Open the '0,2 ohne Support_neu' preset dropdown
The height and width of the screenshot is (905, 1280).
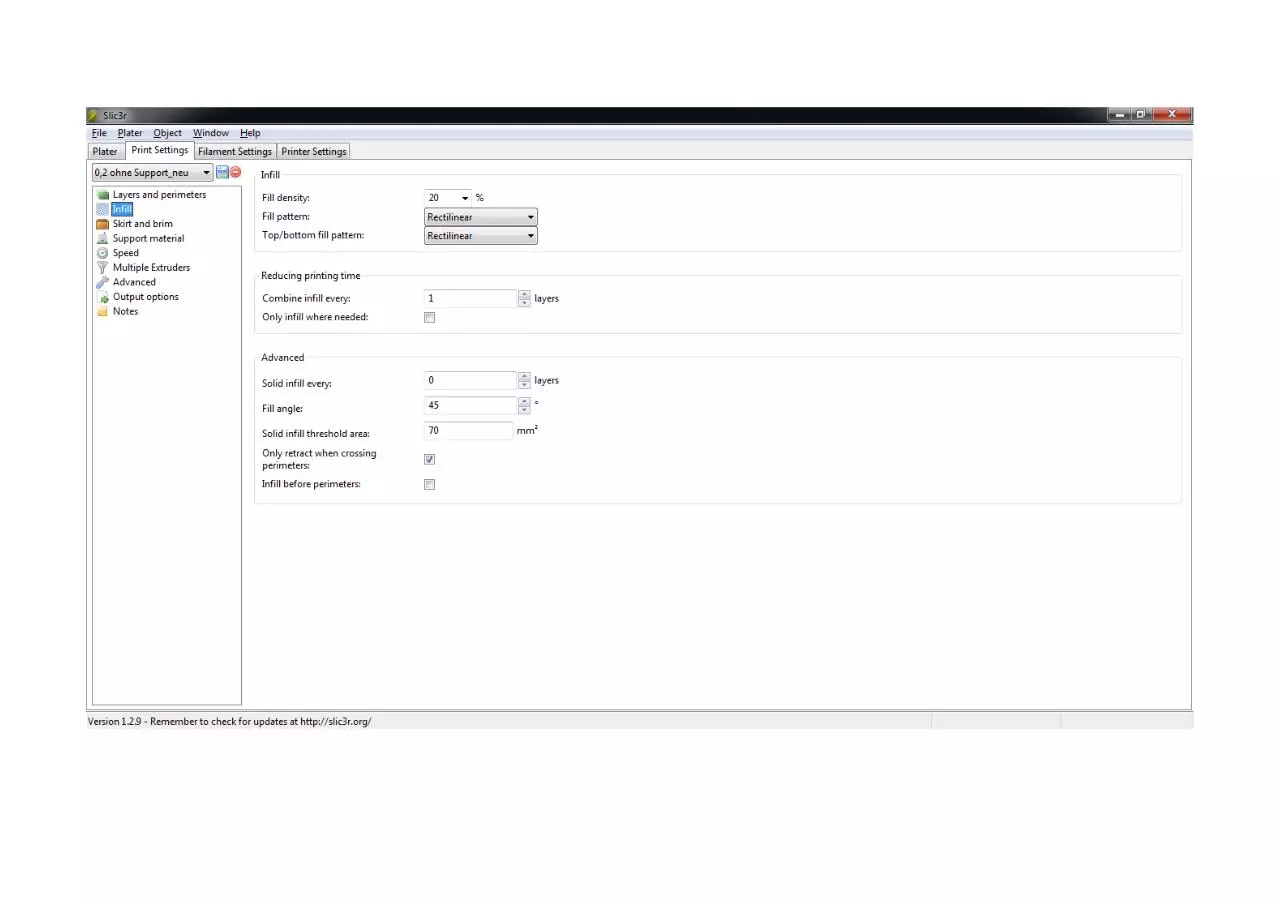click(x=153, y=173)
